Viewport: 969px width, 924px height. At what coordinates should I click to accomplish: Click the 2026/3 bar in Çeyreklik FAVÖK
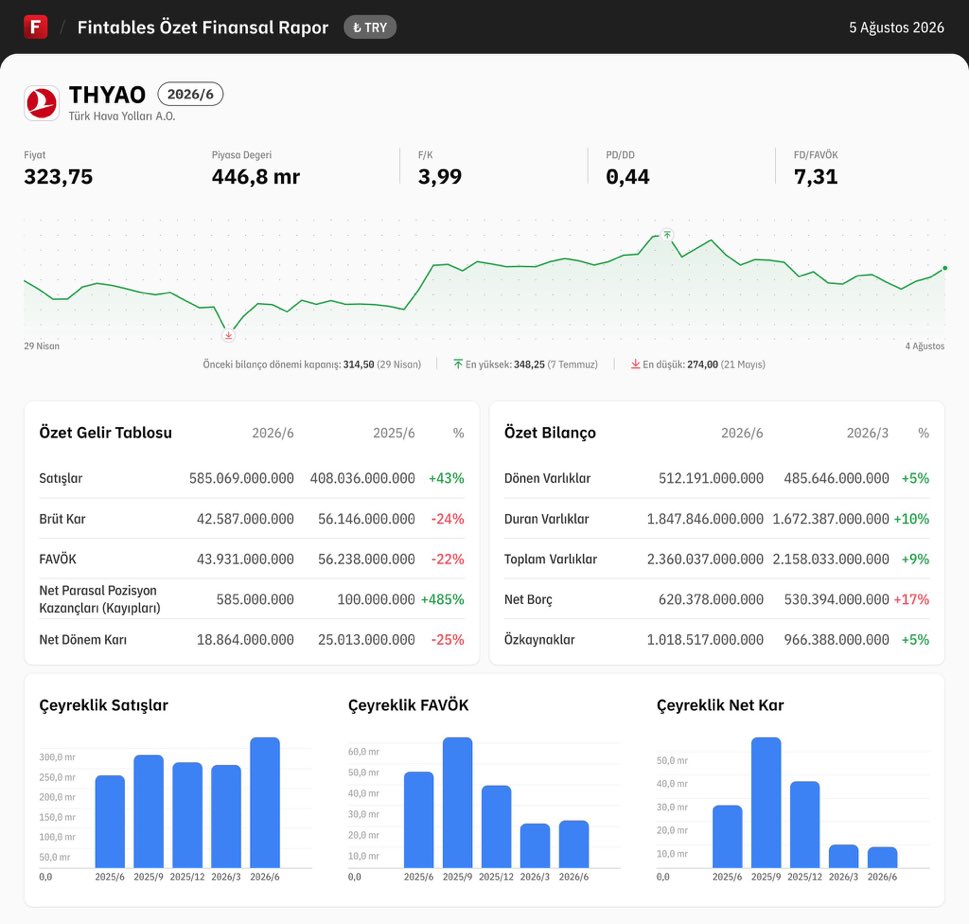(x=535, y=846)
